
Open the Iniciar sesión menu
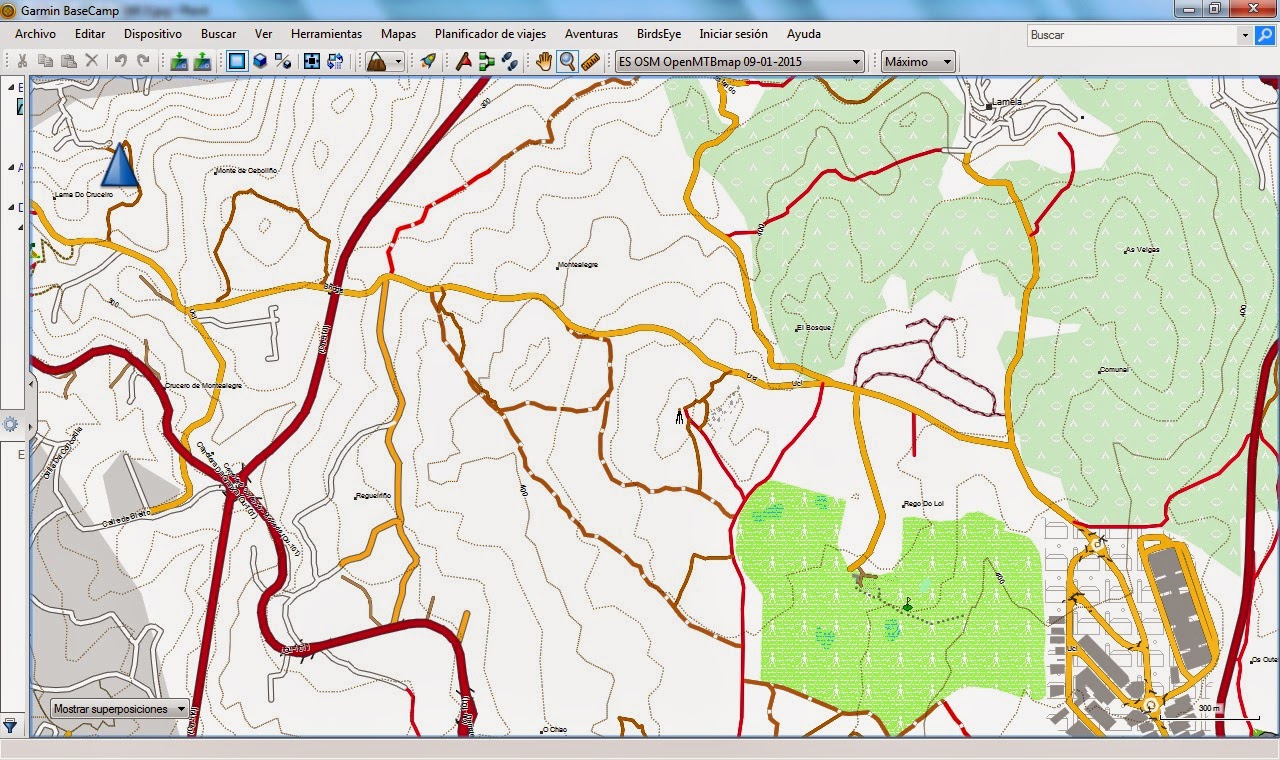pyautogui.click(x=733, y=34)
